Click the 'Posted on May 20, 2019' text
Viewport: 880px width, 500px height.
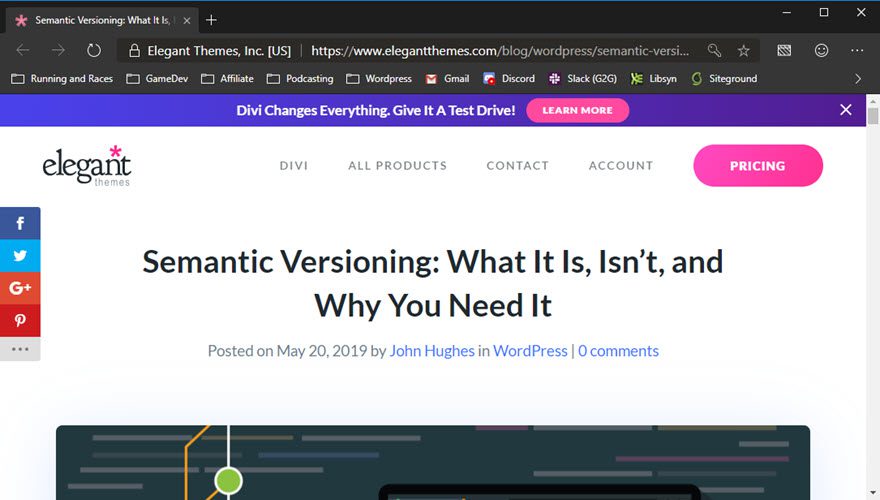tap(287, 351)
